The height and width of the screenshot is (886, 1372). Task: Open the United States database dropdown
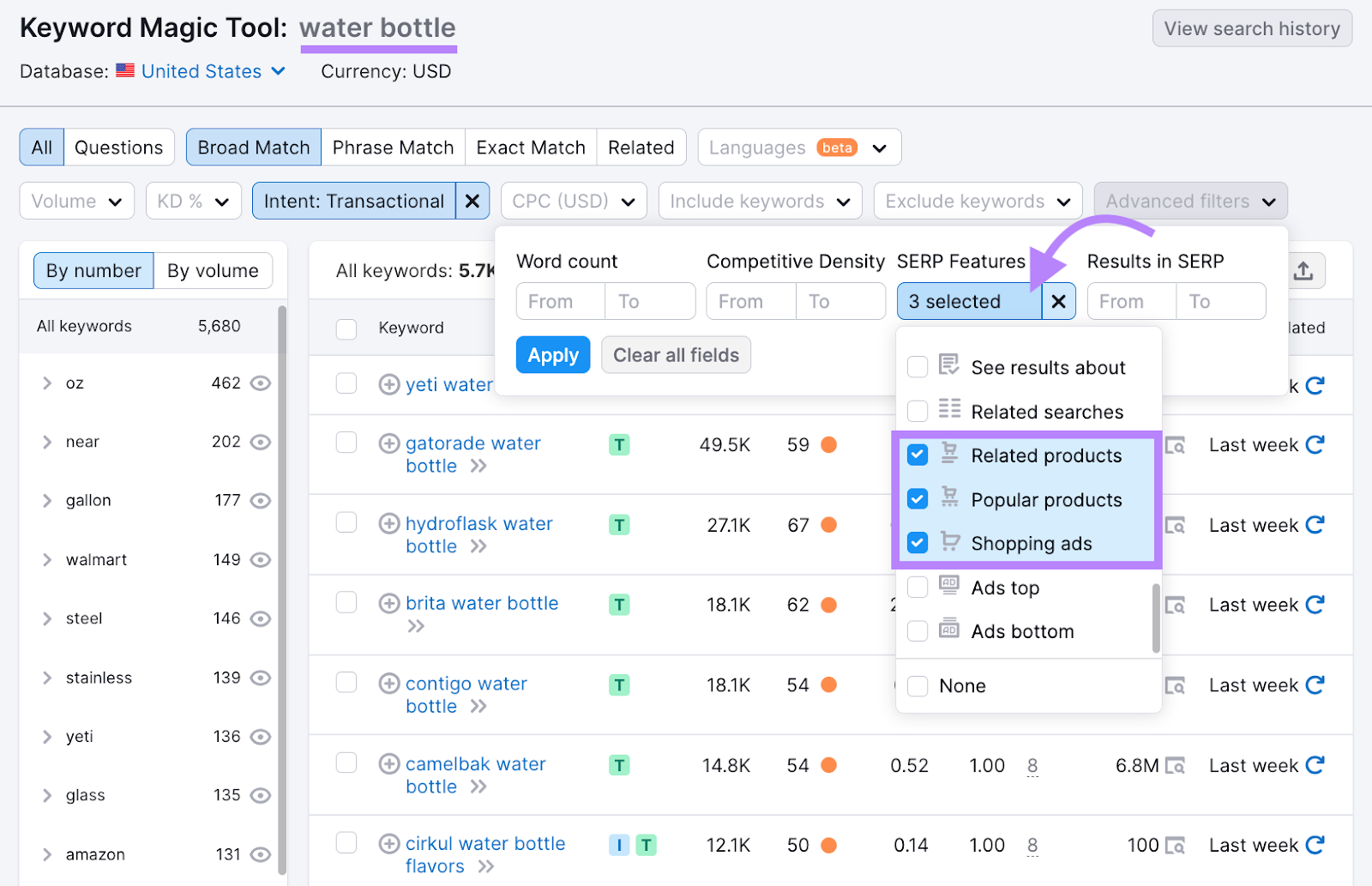coord(201,71)
